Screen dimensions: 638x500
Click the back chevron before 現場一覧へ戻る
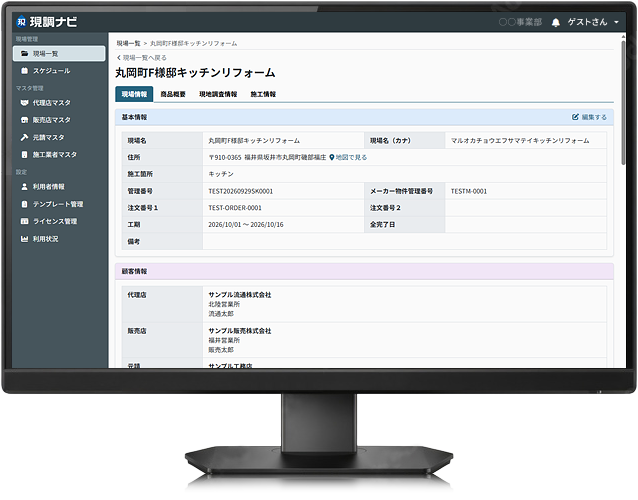coord(118,58)
